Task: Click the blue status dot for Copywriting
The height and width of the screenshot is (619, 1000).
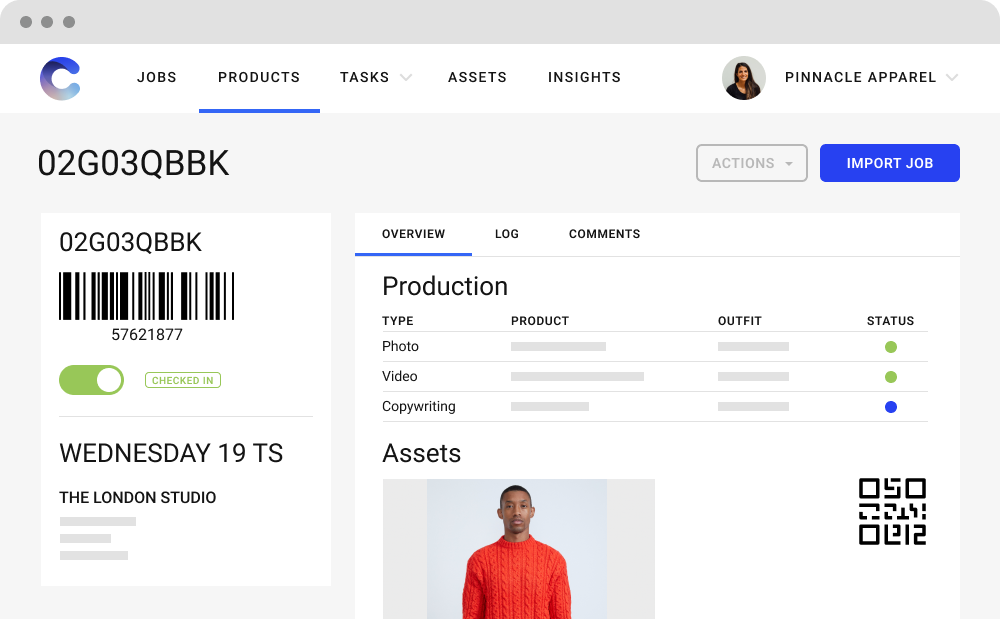Action: click(891, 406)
